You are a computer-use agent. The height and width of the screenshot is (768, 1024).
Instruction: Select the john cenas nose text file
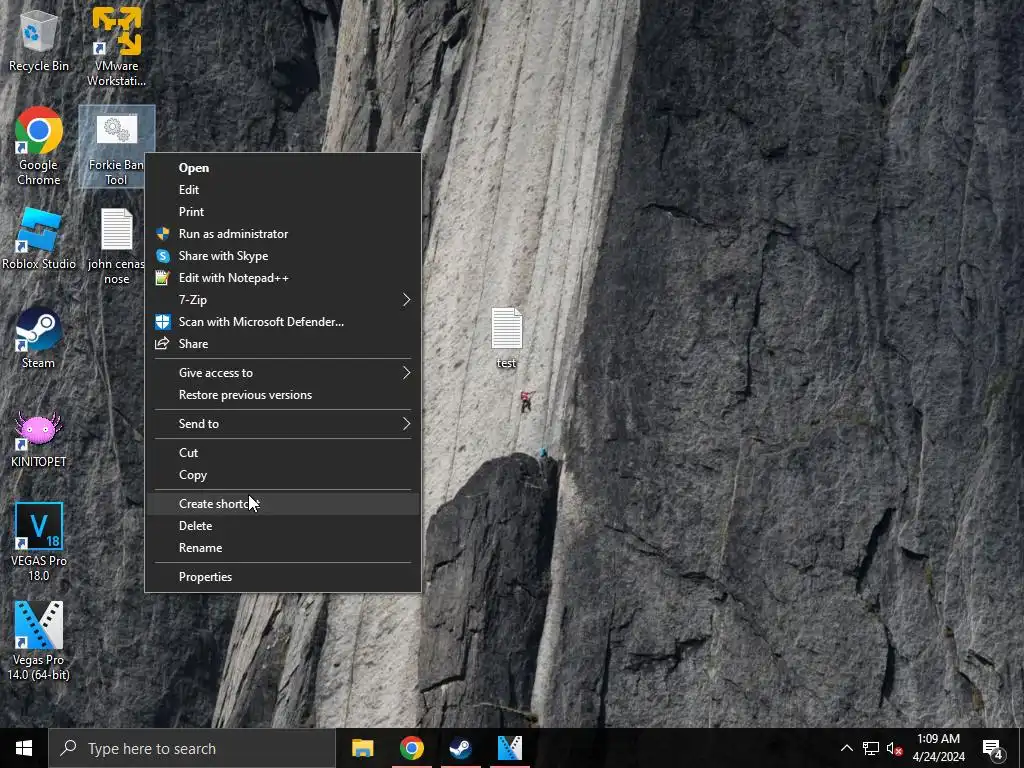pyautogui.click(x=116, y=246)
